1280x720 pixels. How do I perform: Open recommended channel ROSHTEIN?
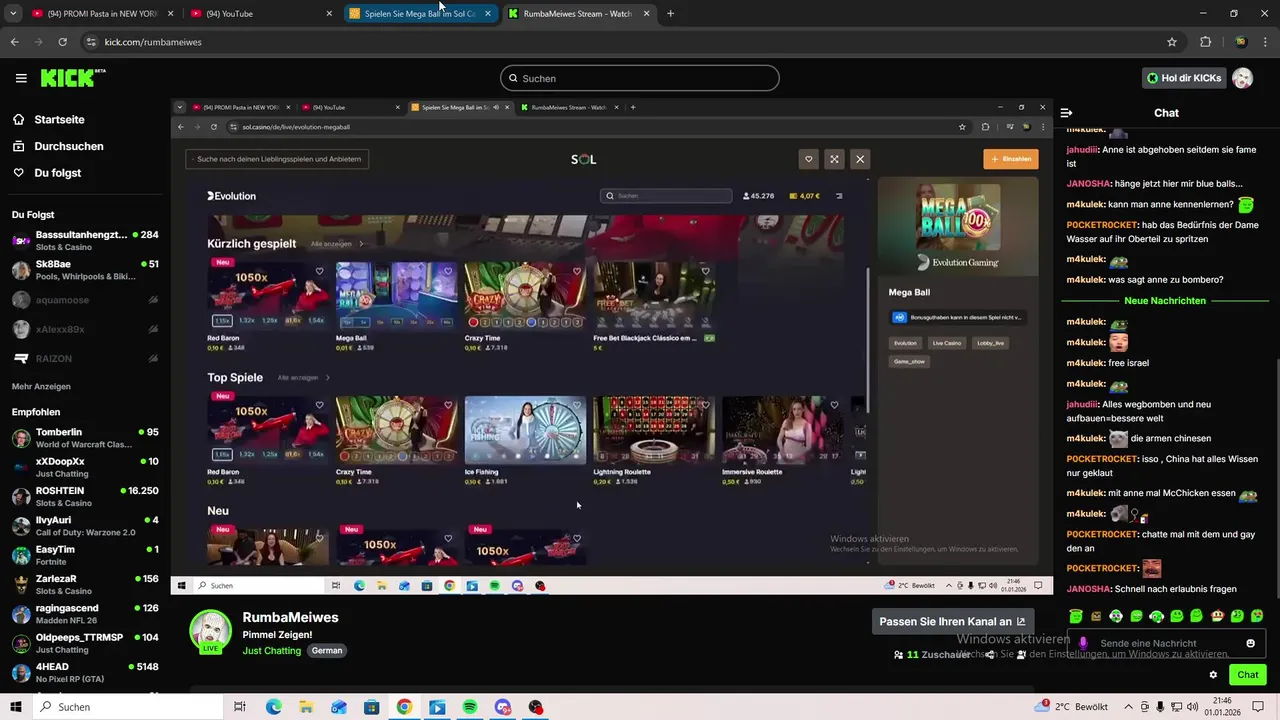click(x=85, y=496)
